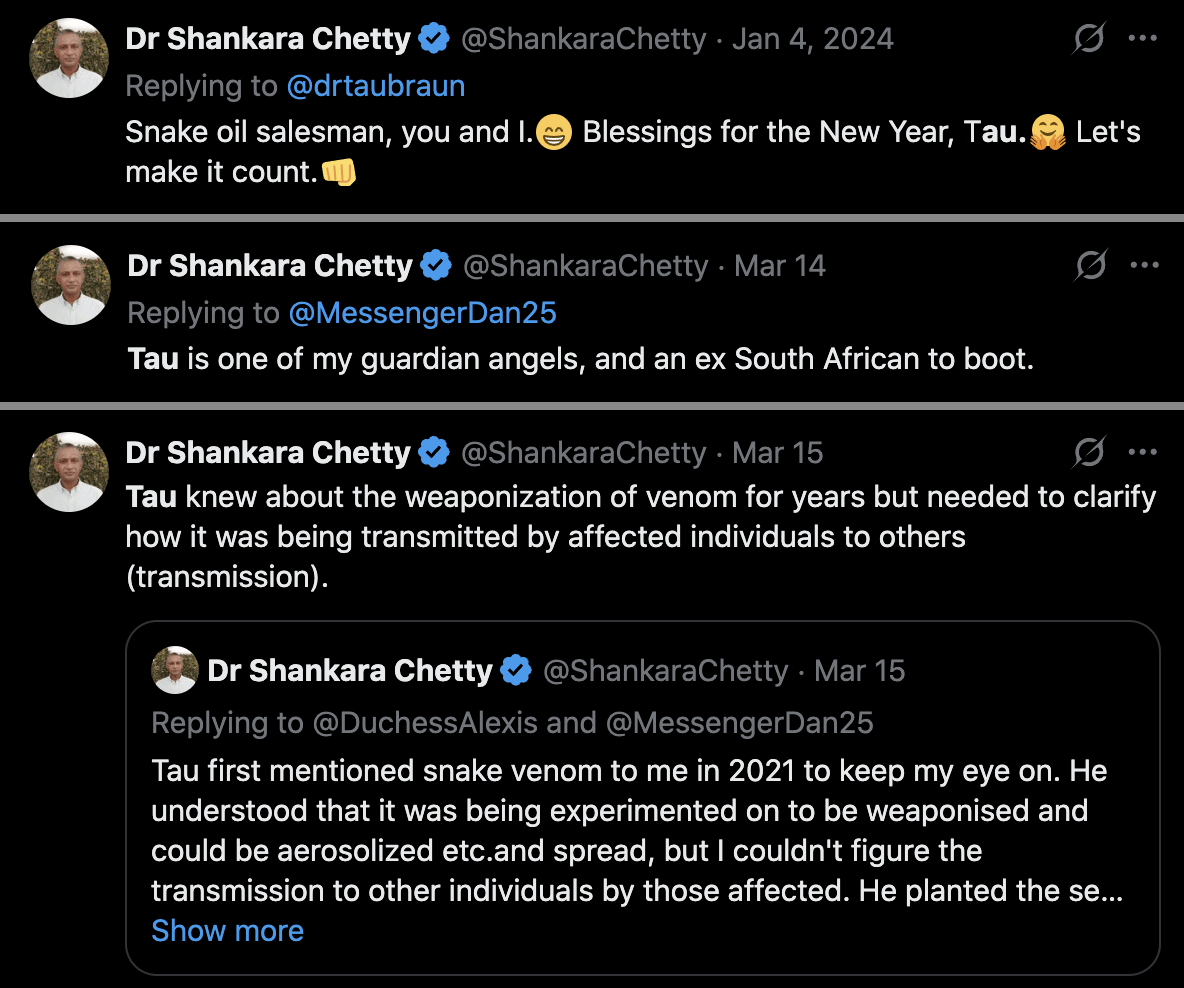
Task: Open the @ShankaraChetty handle on the Mar 15 tweet
Action: pos(583,453)
